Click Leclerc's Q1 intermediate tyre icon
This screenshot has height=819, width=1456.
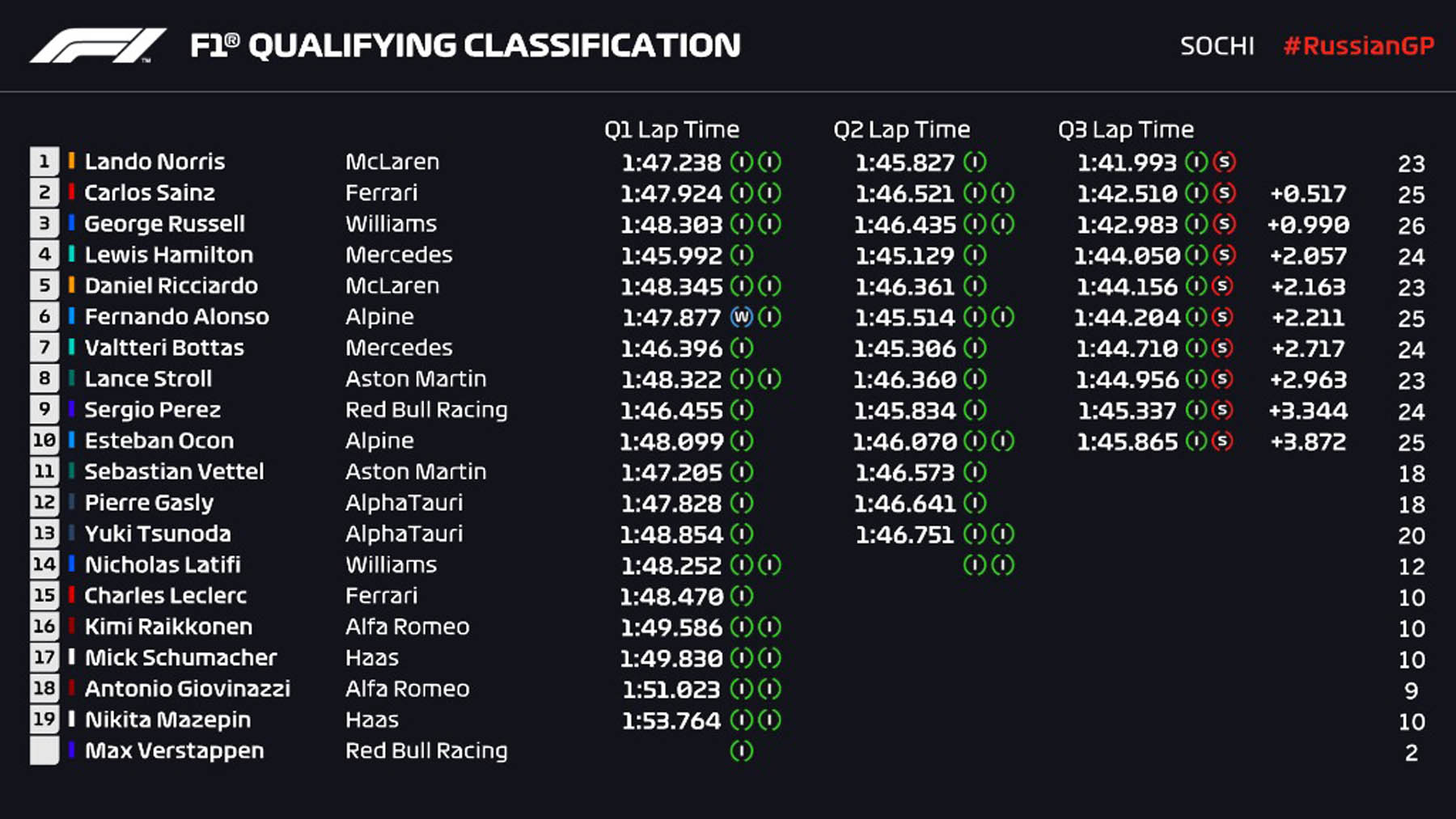(741, 597)
